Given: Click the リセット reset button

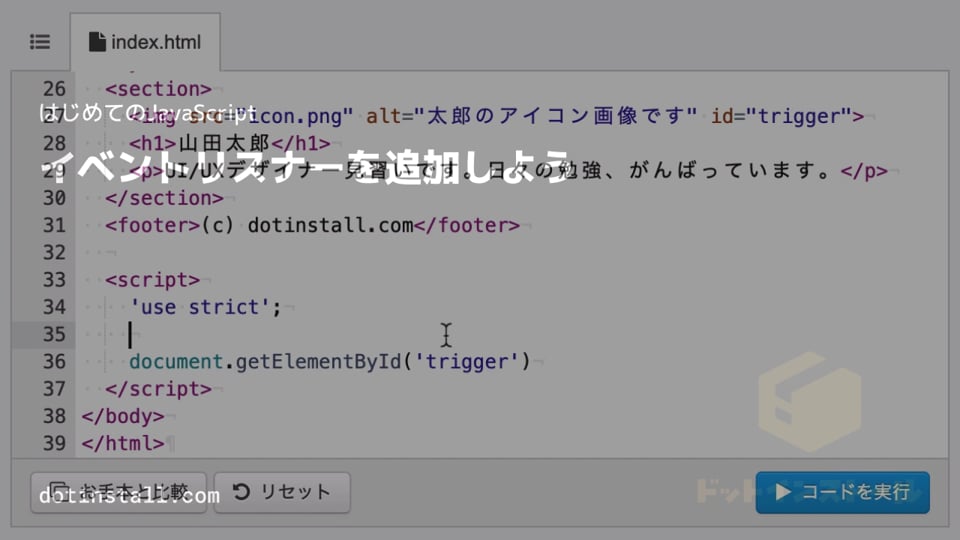Looking at the screenshot, I should pyautogui.click(x=282, y=492).
